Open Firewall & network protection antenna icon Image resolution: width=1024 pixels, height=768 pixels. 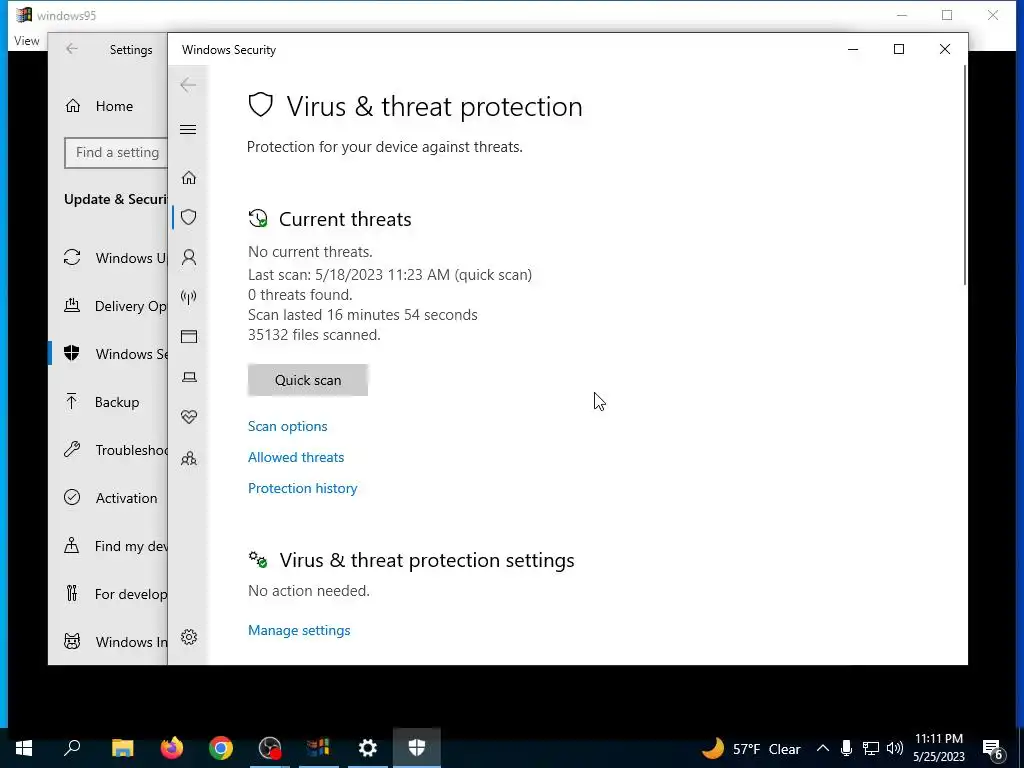[189, 298]
